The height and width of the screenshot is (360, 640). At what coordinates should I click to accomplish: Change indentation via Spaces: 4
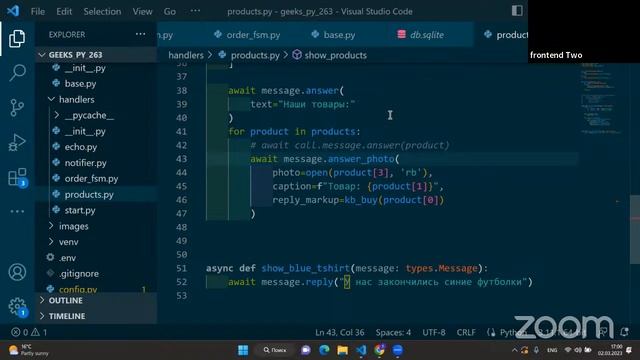pyautogui.click(x=393, y=332)
